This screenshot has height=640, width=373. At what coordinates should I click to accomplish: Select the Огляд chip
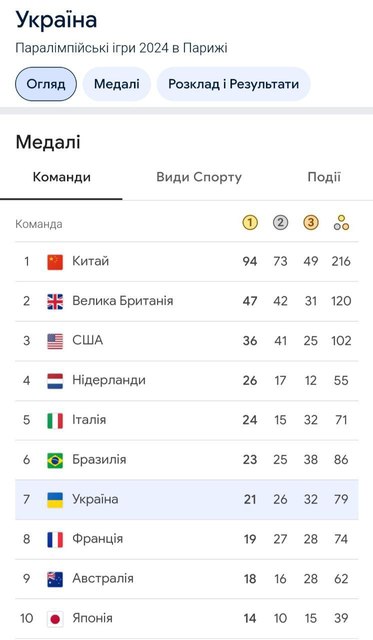[x=46, y=84]
